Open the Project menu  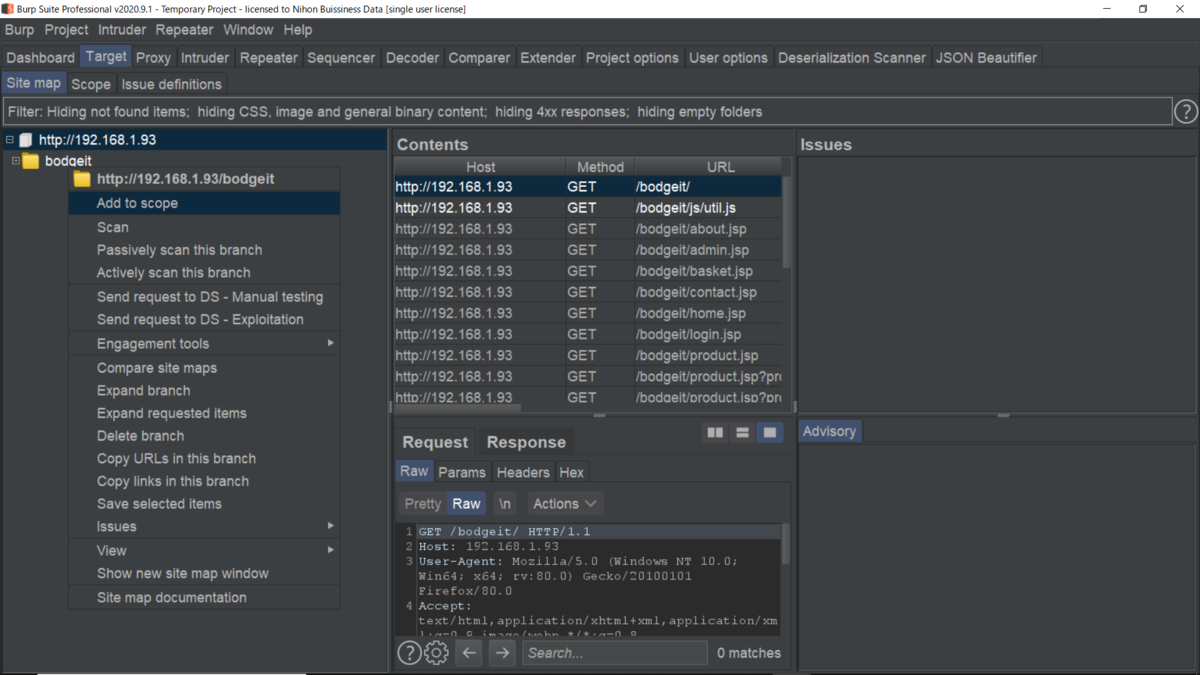(x=66, y=30)
